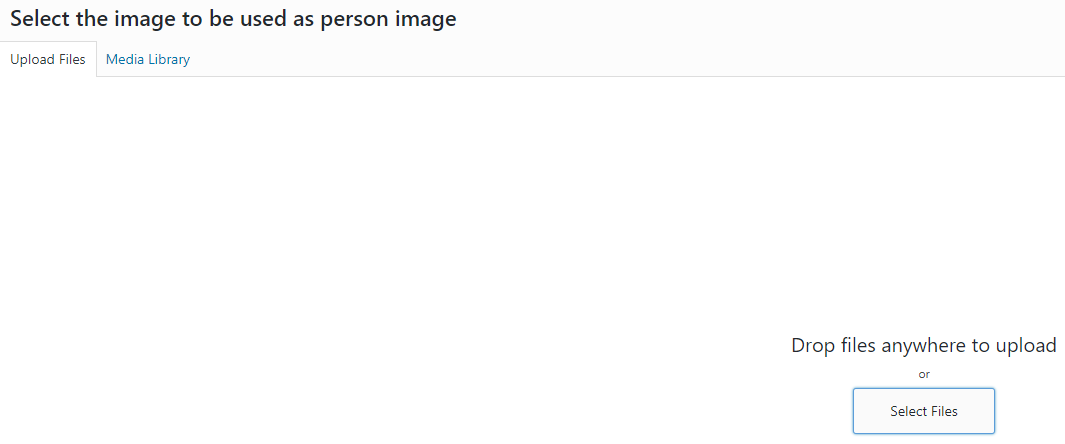Click the Select Files button
The width and height of the screenshot is (1065, 444).
(x=924, y=411)
